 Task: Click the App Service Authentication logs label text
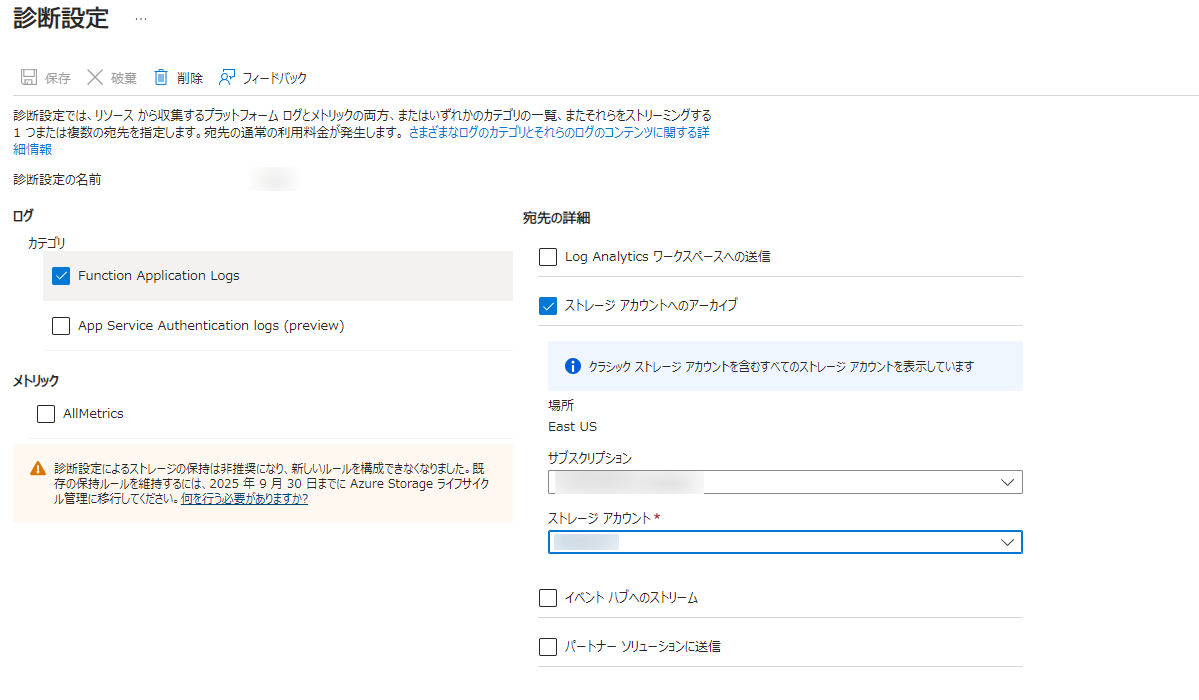[x=211, y=326]
